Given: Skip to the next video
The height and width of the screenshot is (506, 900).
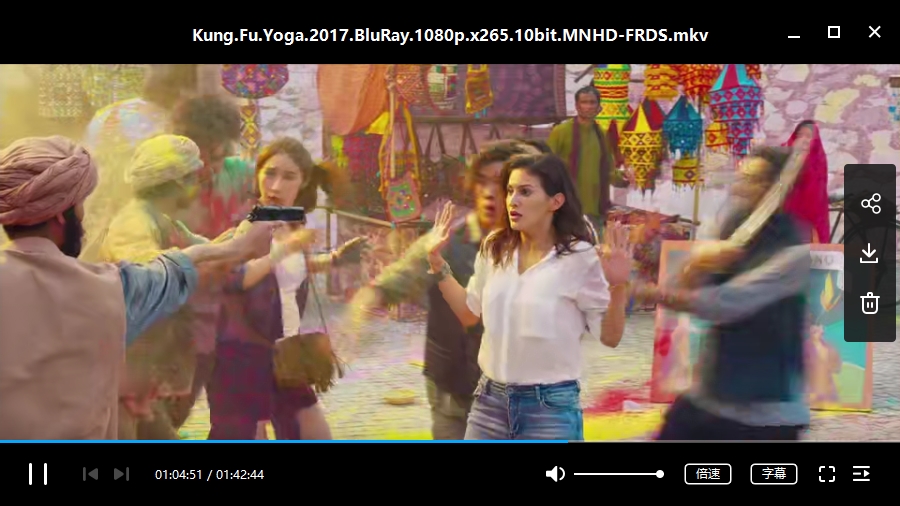Looking at the screenshot, I should [x=121, y=474].
